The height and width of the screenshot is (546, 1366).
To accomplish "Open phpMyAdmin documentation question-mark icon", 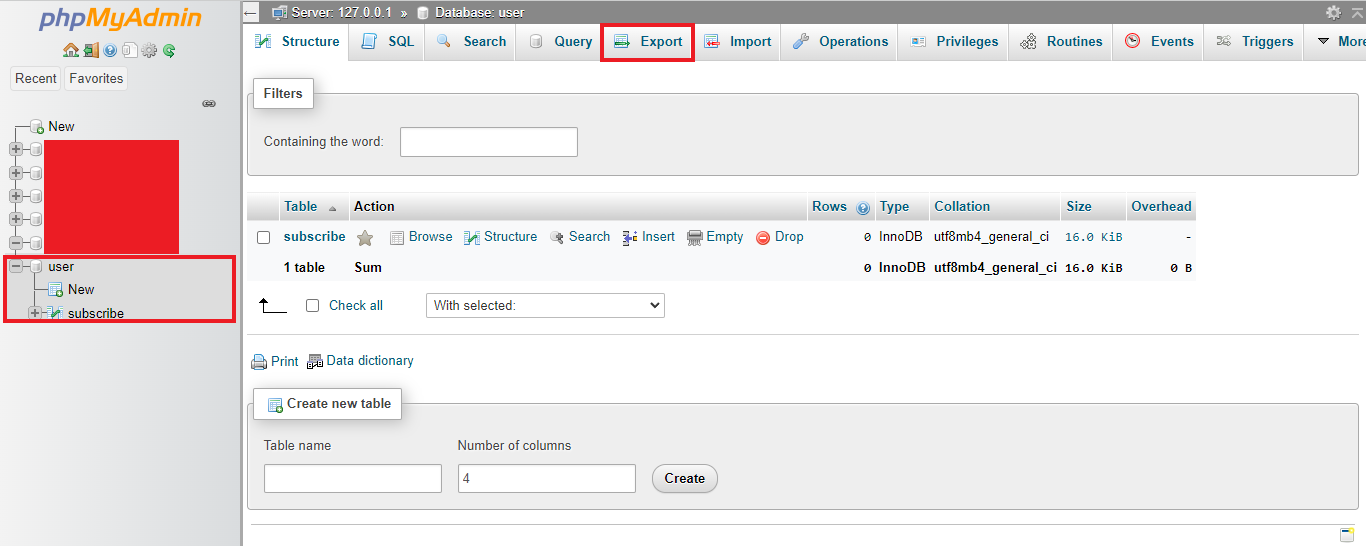I will click(x=110, y=50).
